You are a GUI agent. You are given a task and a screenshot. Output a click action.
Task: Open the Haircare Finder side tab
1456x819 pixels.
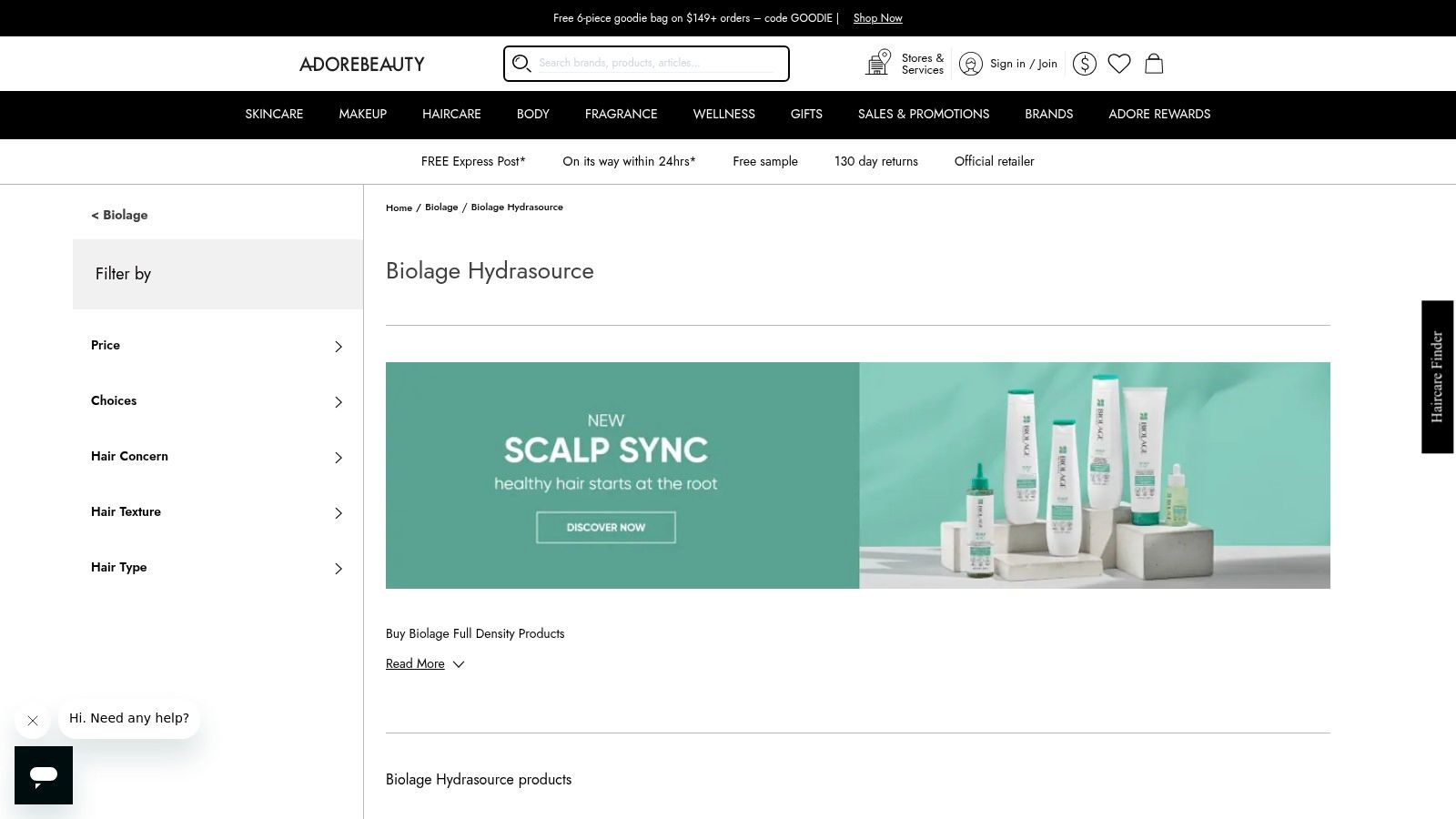coord(1438,377)
